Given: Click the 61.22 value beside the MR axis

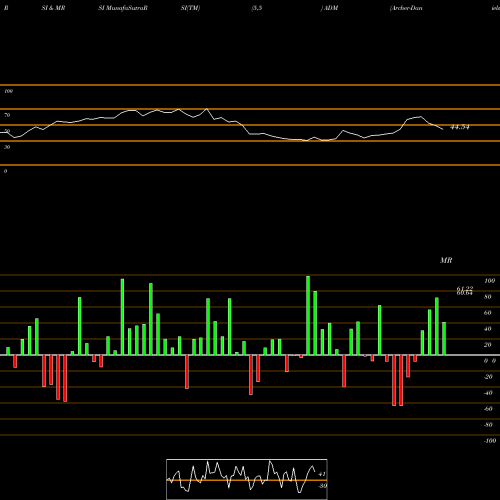Looking at the screenshot, I should point(465,288).
